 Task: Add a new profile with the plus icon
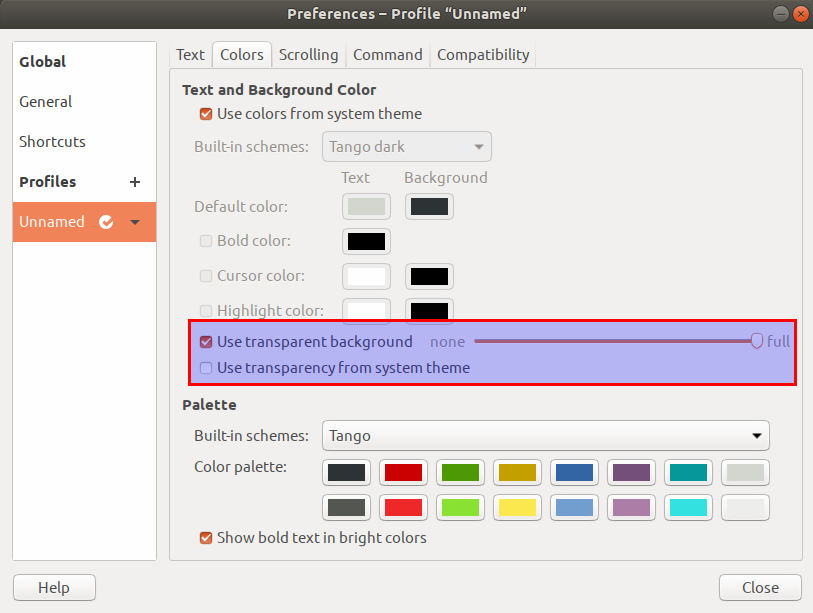coord(134,182)
